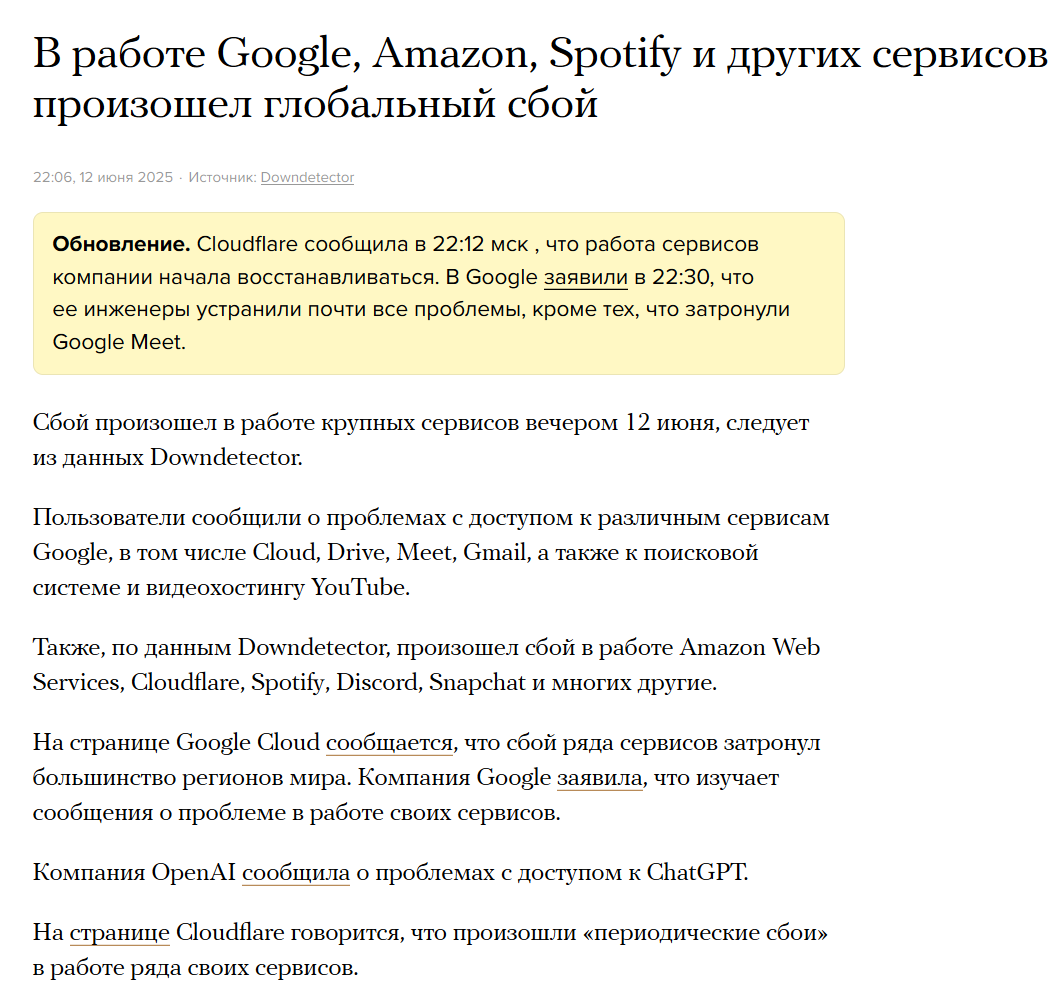Screen dimensions: 1064x999
Task: Click the word 'Snapchat' in the services list
Action: [x=477, y=682]
